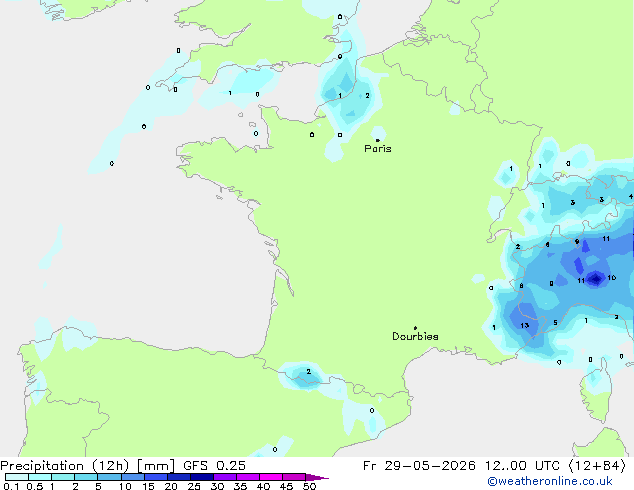Viewport: 634px width, 490px height.
Task: Pick the 5–10 mm legend swatch
Action: 109,477
